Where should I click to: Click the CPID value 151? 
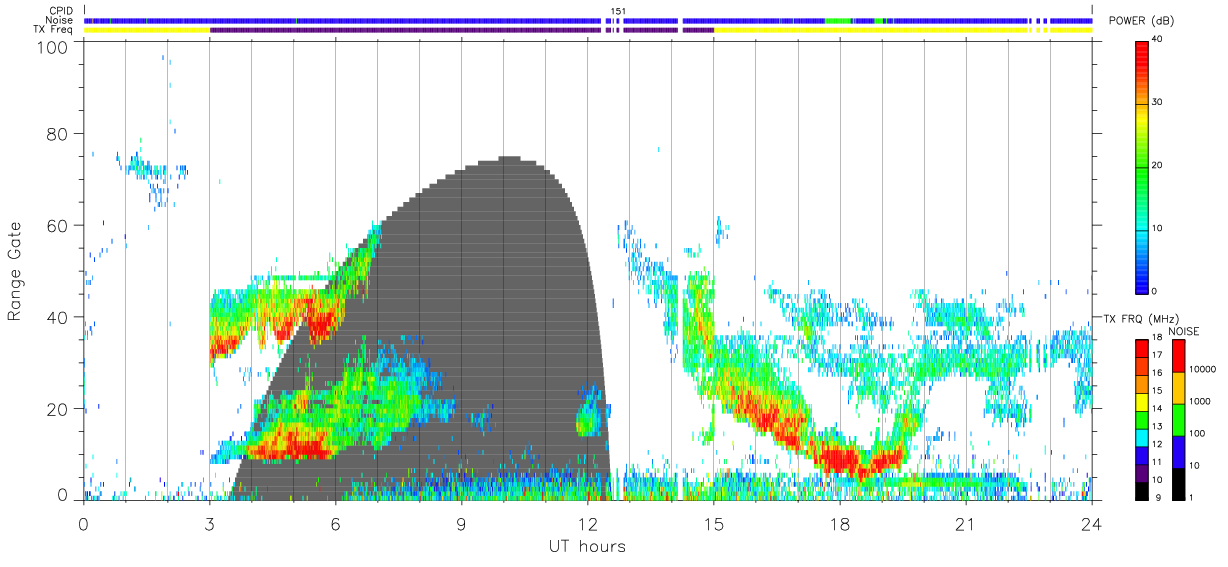coord(618,11)
